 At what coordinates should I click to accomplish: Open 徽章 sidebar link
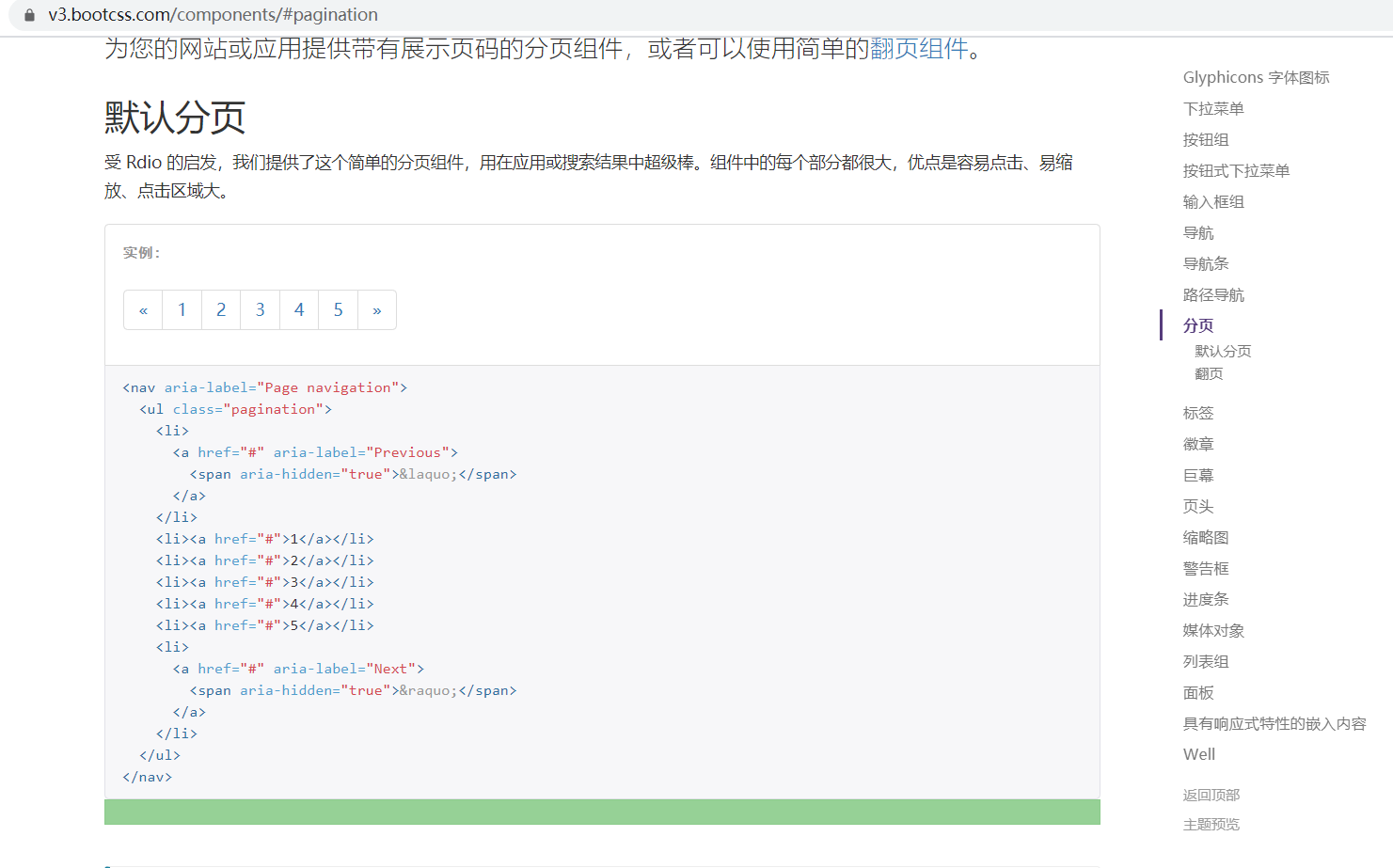click(1198, 444)
